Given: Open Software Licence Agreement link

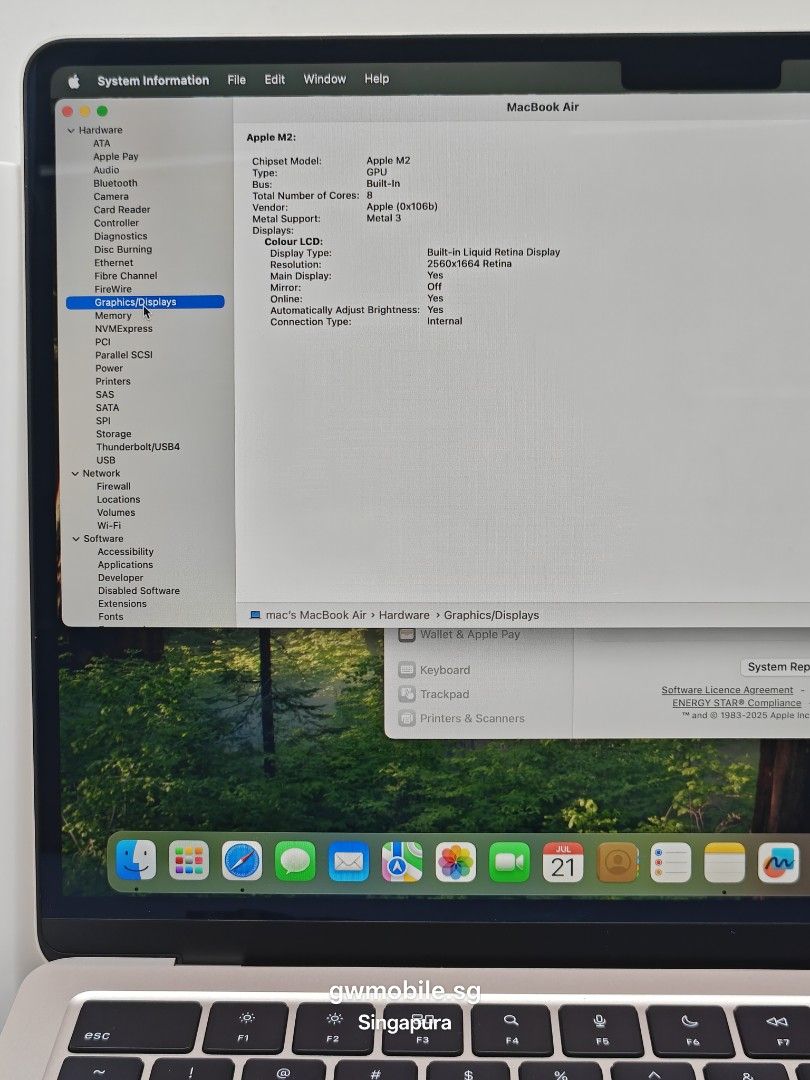Looking at the screenshot, I should point(727,689).
